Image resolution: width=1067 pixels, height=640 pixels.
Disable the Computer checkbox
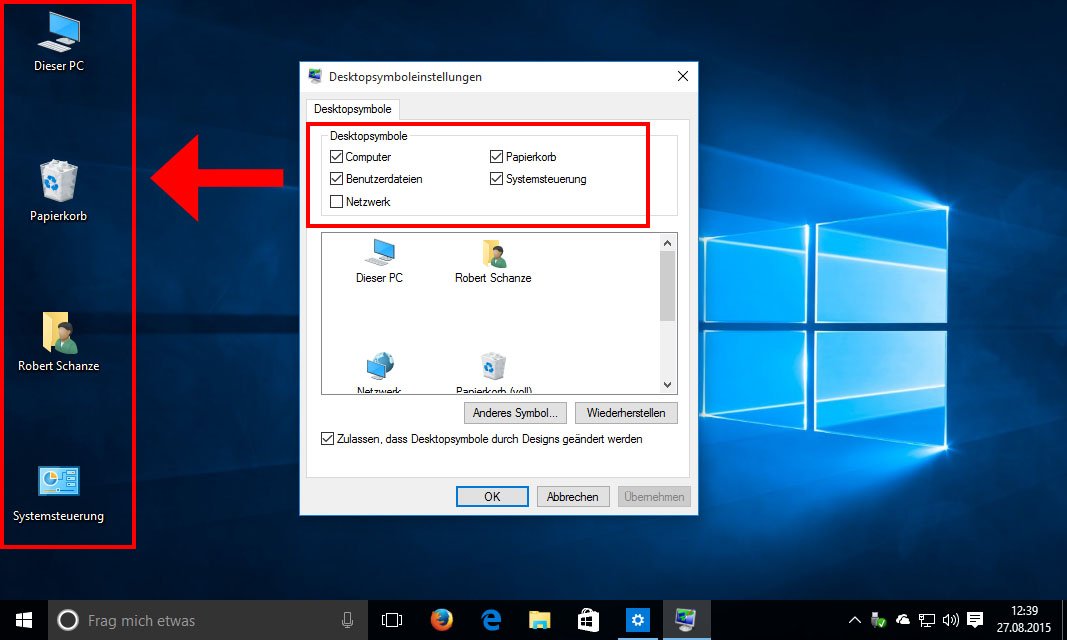(337, 156)
